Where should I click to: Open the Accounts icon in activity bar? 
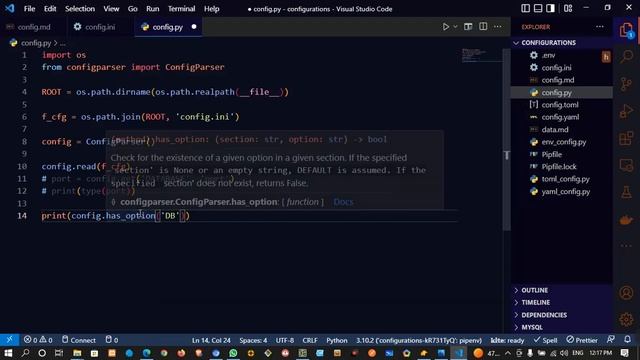(626, 293)
